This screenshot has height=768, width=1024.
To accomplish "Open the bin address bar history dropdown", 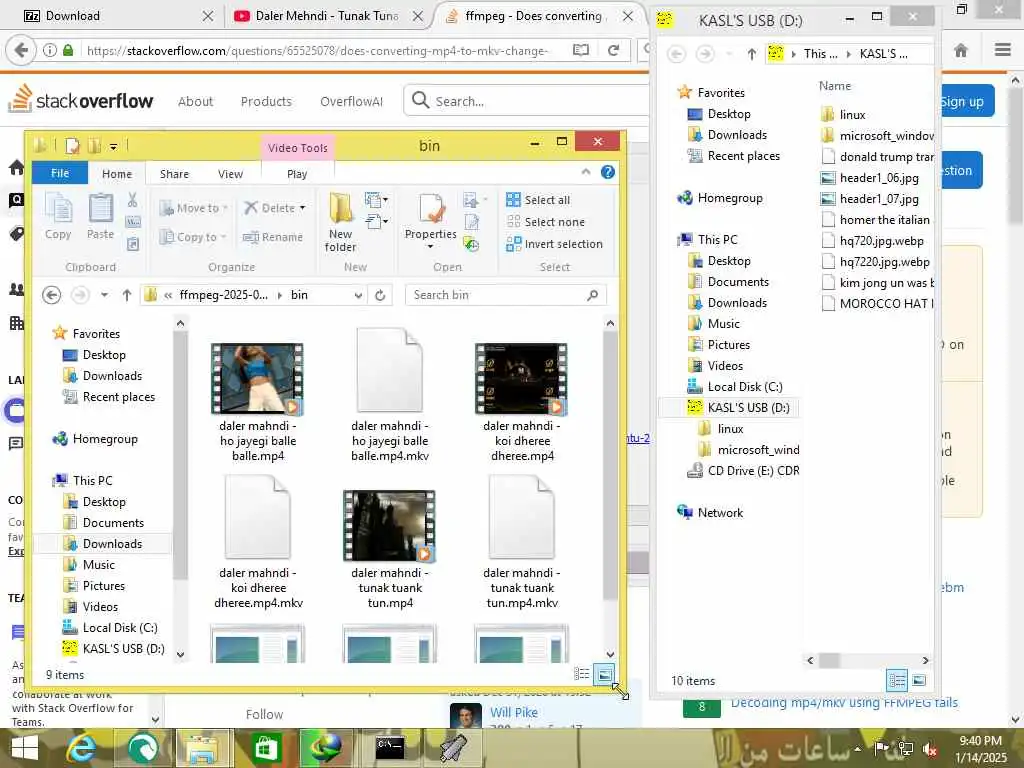I will pyautogui.click(x=358, y=295).
